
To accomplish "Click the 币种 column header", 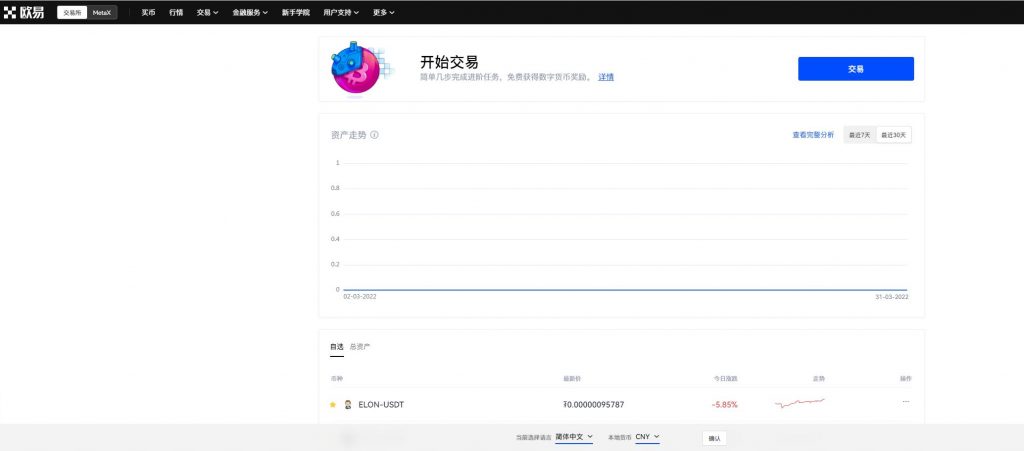I will click(x=336, y=379).
